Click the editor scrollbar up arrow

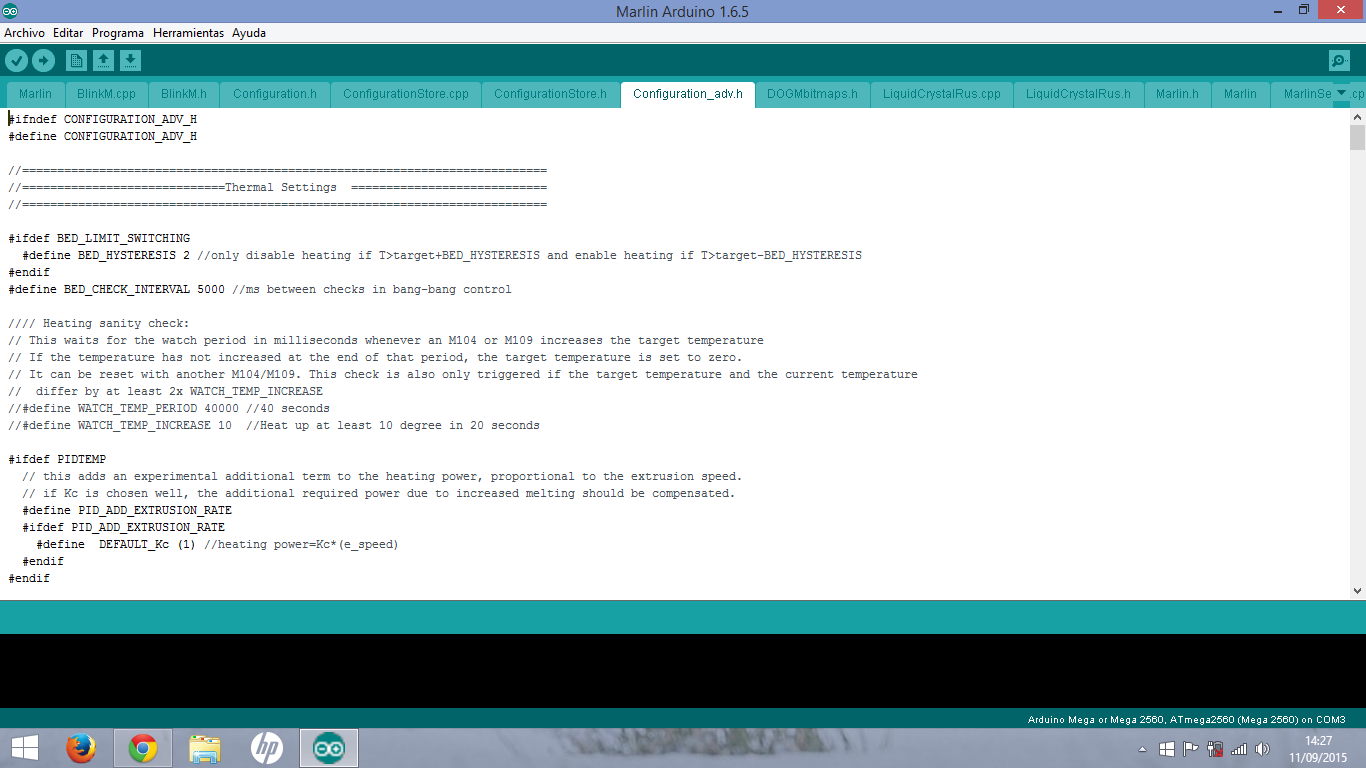click(1357, 117)
